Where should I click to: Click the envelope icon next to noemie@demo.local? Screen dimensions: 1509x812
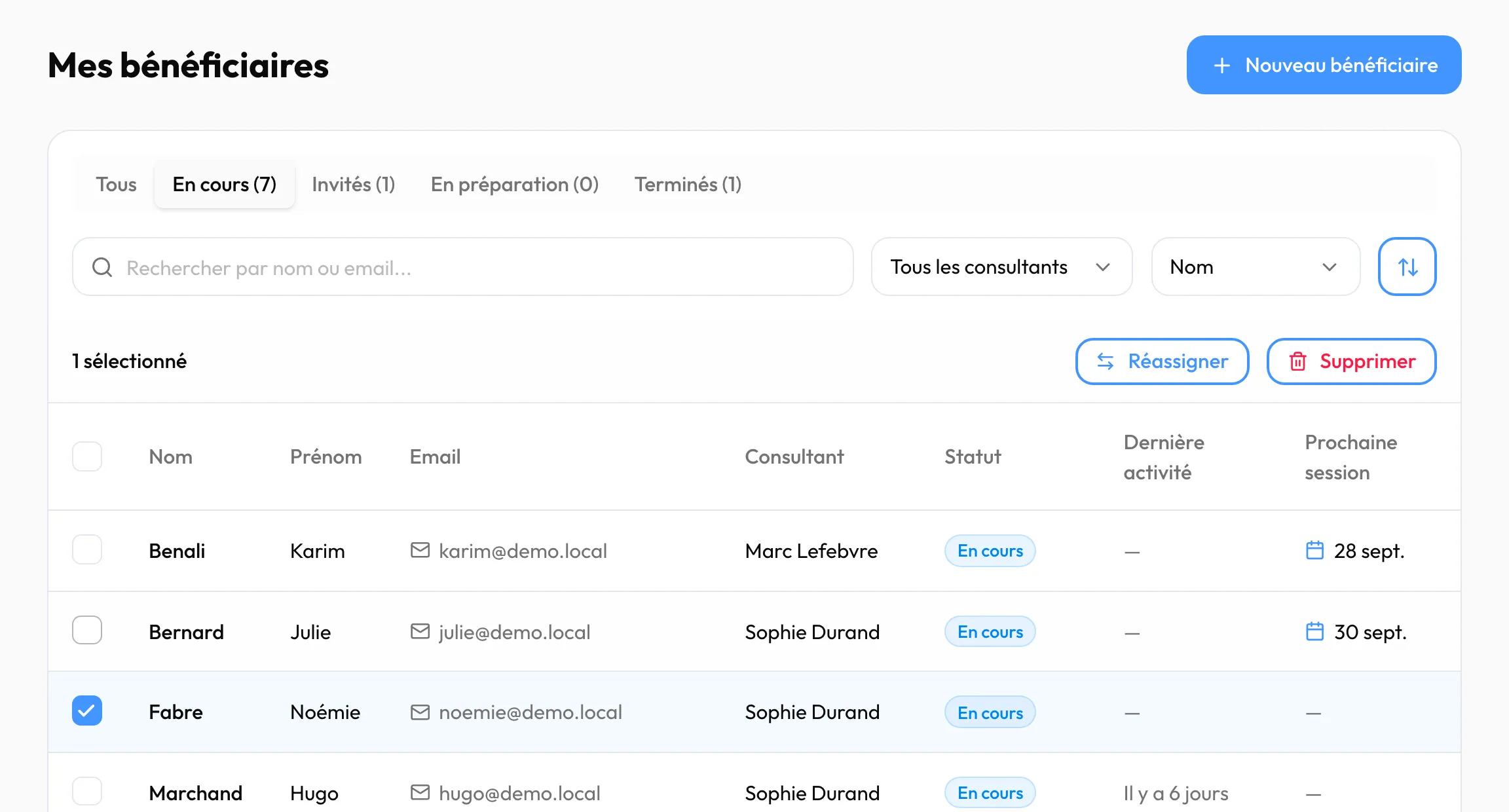tap(420, 712)
